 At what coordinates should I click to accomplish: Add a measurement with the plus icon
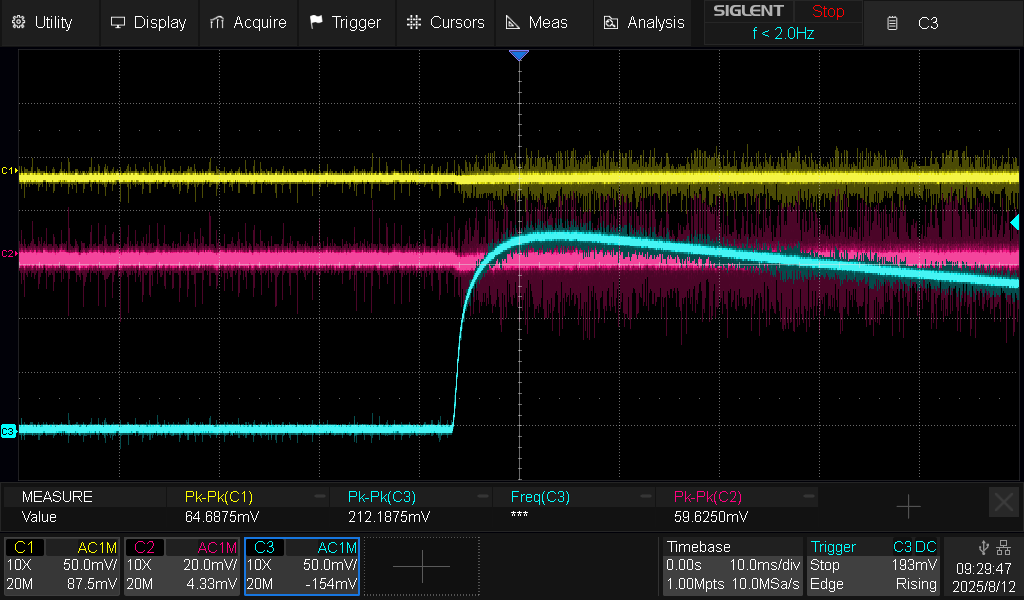(x=908, y=507)
